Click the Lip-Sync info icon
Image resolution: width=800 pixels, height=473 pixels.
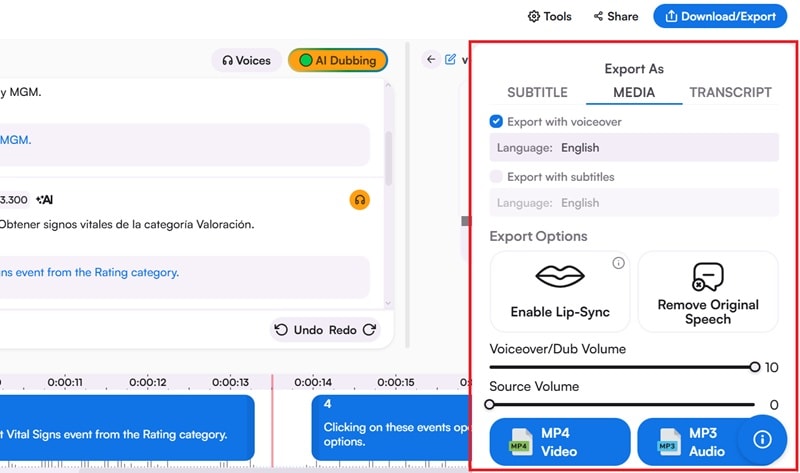point(618,263)
